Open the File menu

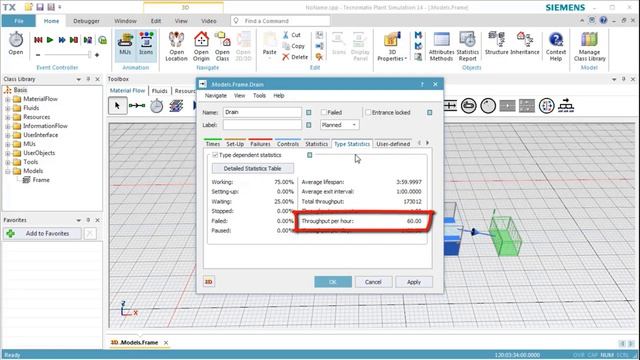(x=19, y=21)
